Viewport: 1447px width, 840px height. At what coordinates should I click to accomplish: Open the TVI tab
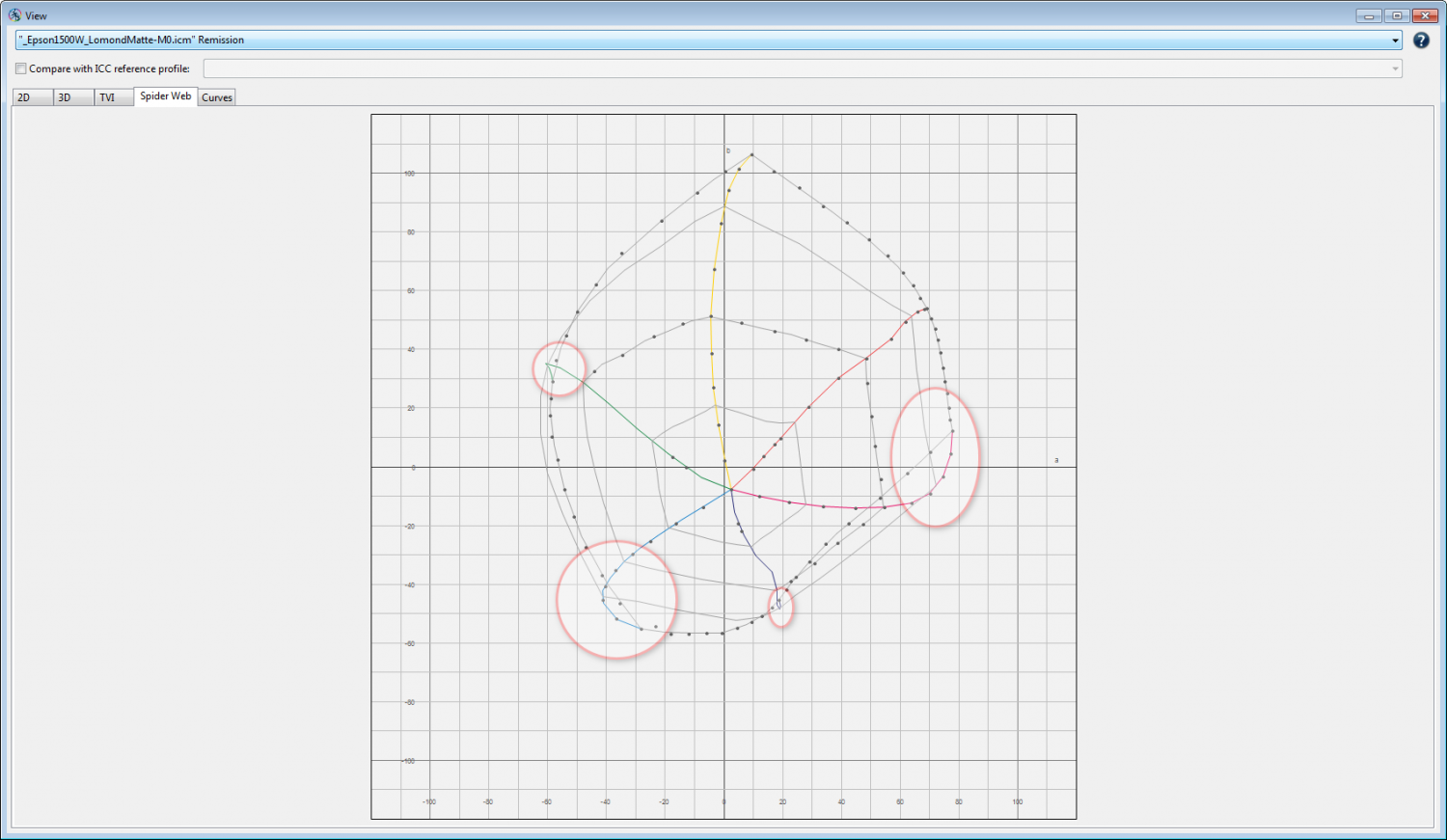pyautogui.click(x=114, y=97)
